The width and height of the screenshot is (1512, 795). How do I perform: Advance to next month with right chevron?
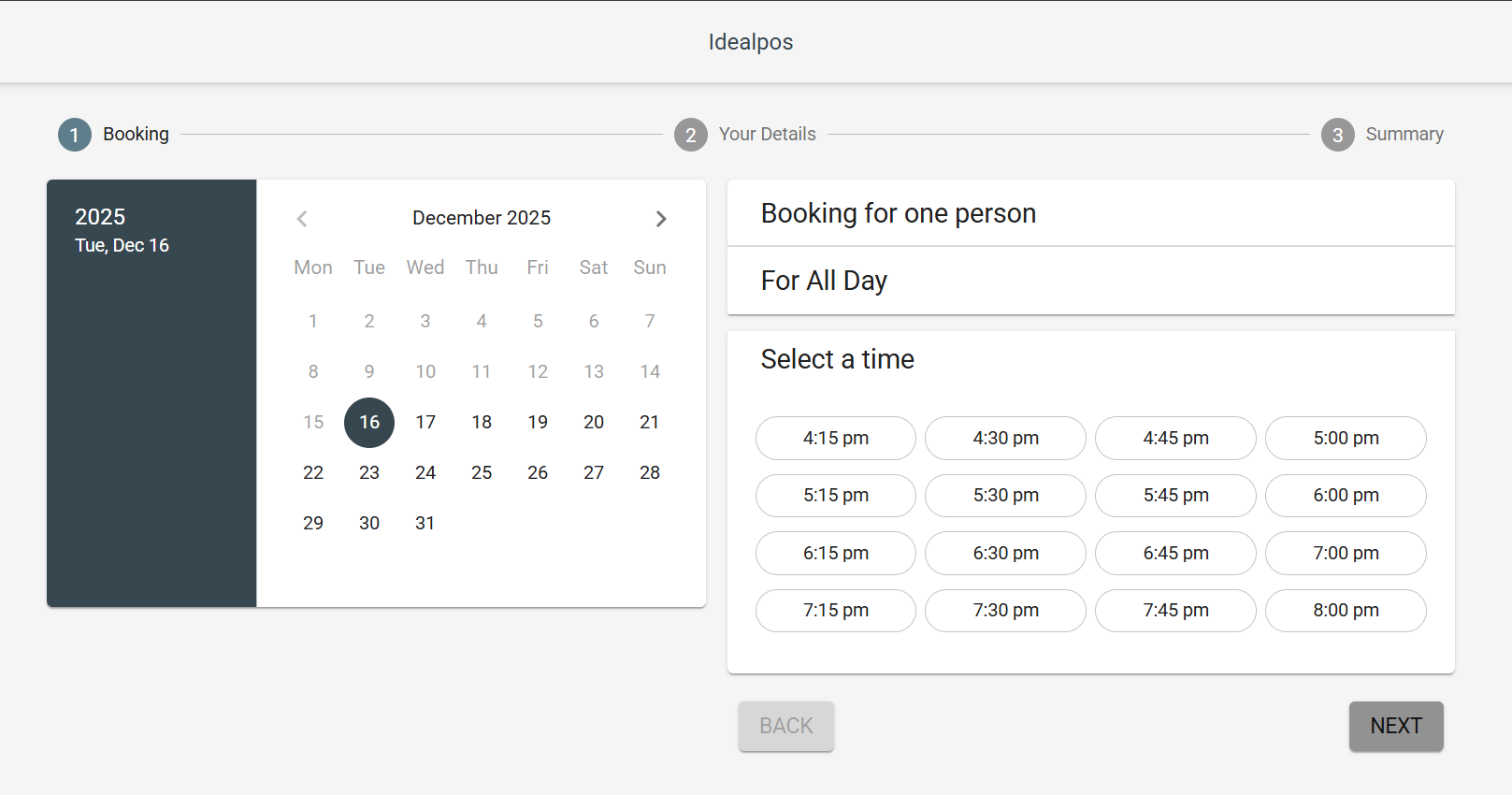(661, 219)
